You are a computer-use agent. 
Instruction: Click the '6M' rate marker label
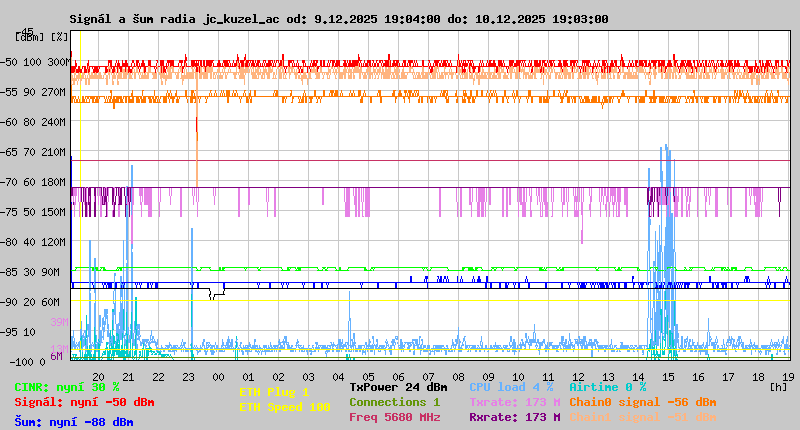pyautogui.click(x=56, y=356)
